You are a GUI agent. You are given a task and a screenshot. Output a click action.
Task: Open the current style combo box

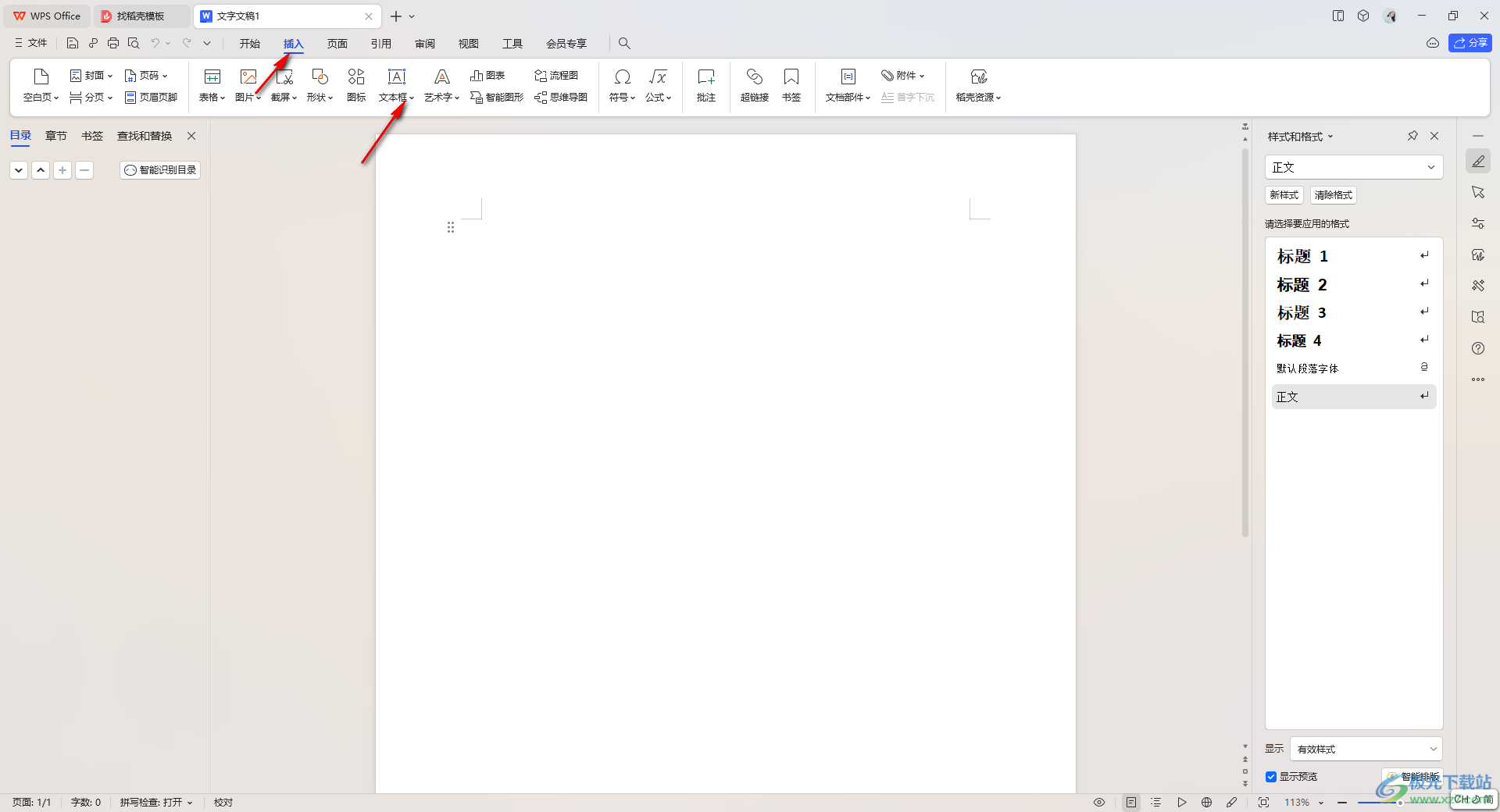pos(1353,167)
